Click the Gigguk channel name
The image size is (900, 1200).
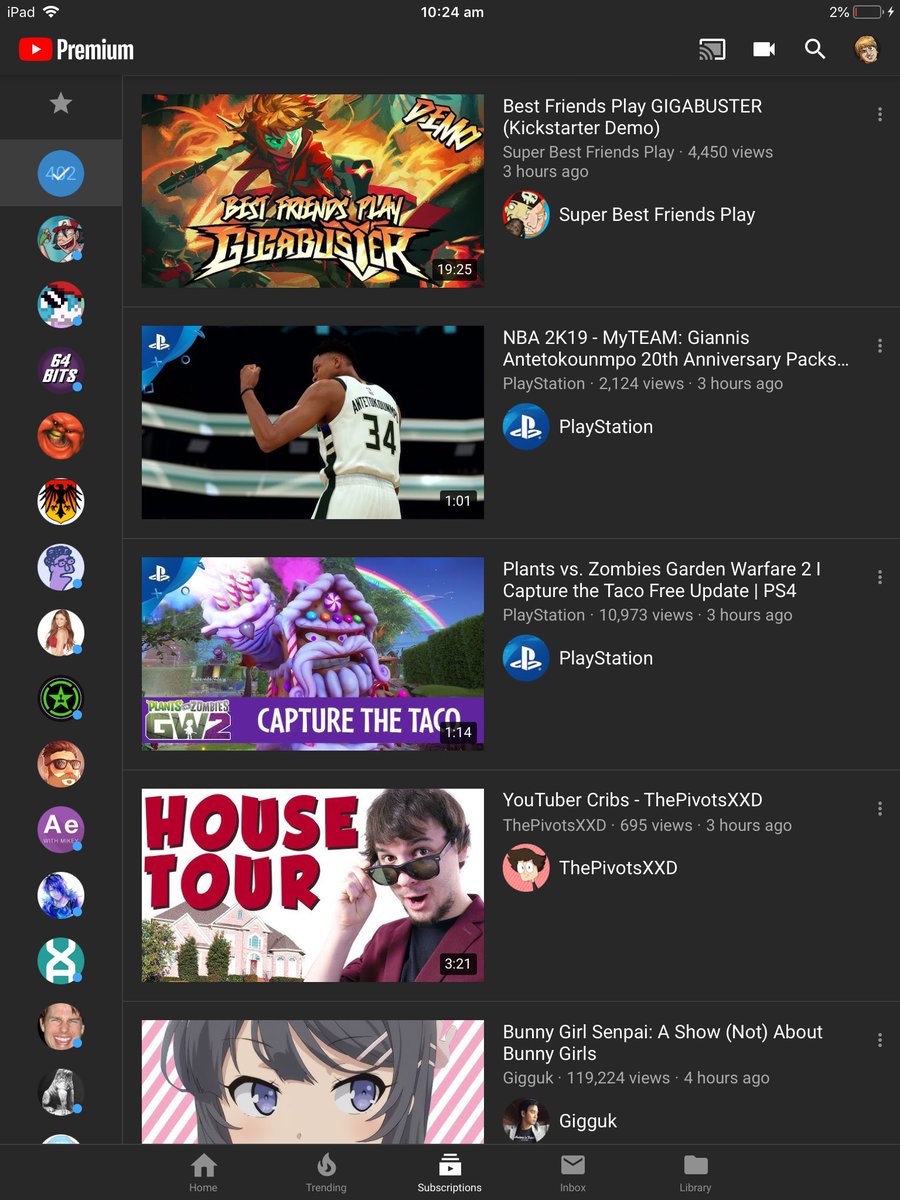[x=588, y=1121]
